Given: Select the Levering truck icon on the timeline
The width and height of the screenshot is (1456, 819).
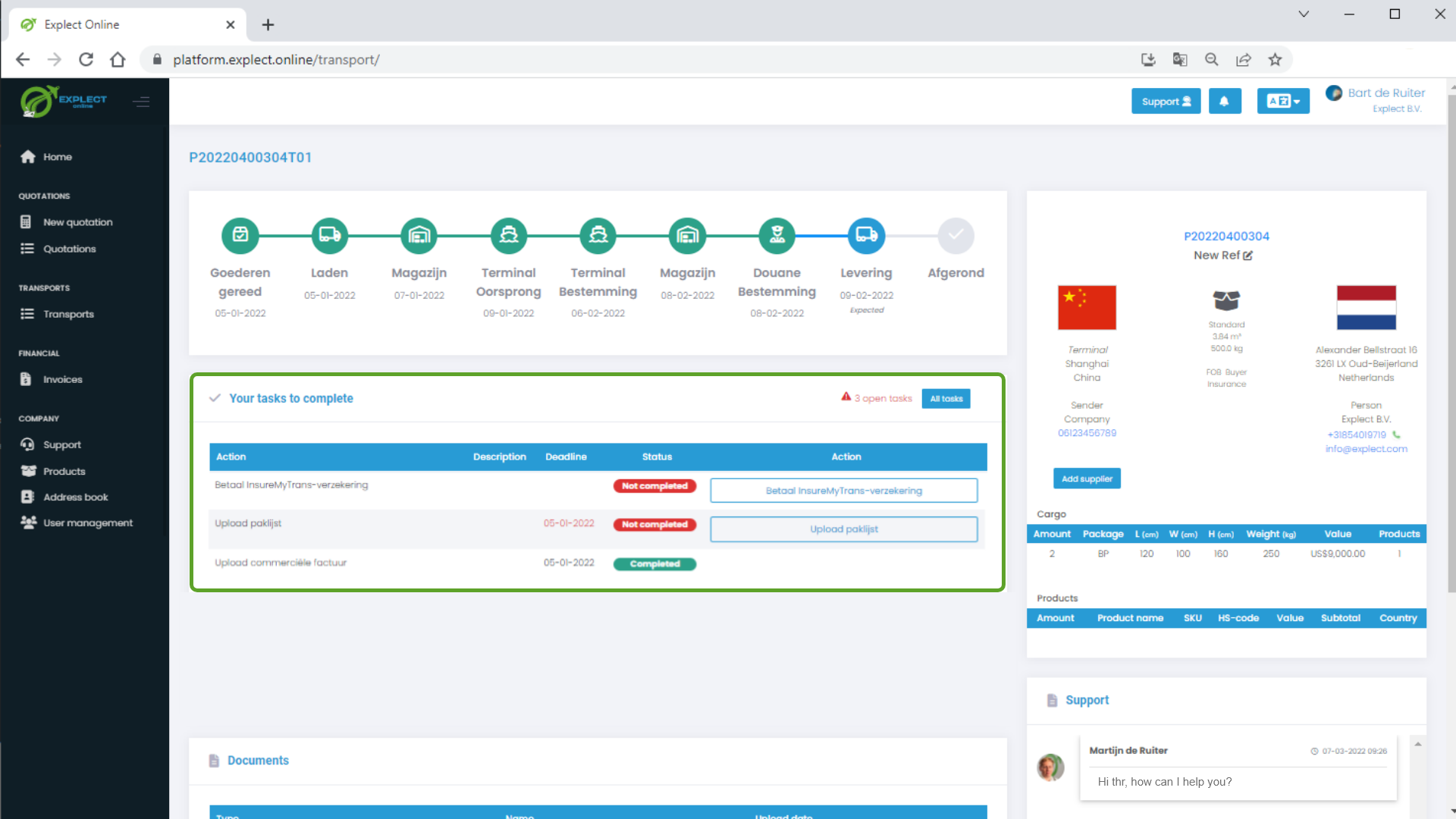Looking at the screenshot, I should coord(866,235).
